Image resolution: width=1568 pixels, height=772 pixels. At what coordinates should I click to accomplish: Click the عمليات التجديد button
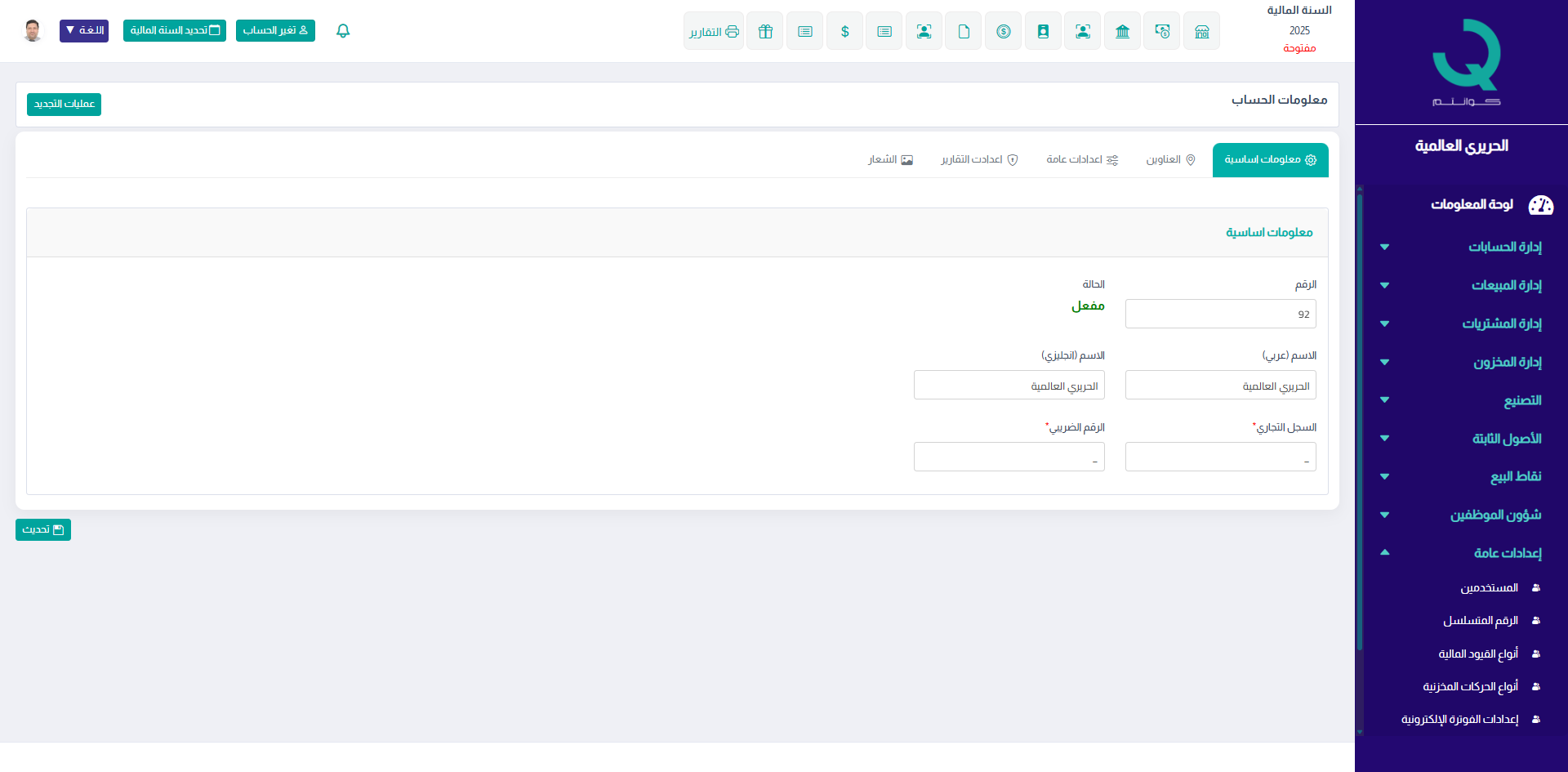pyautogui.click(x=64, y=105)
